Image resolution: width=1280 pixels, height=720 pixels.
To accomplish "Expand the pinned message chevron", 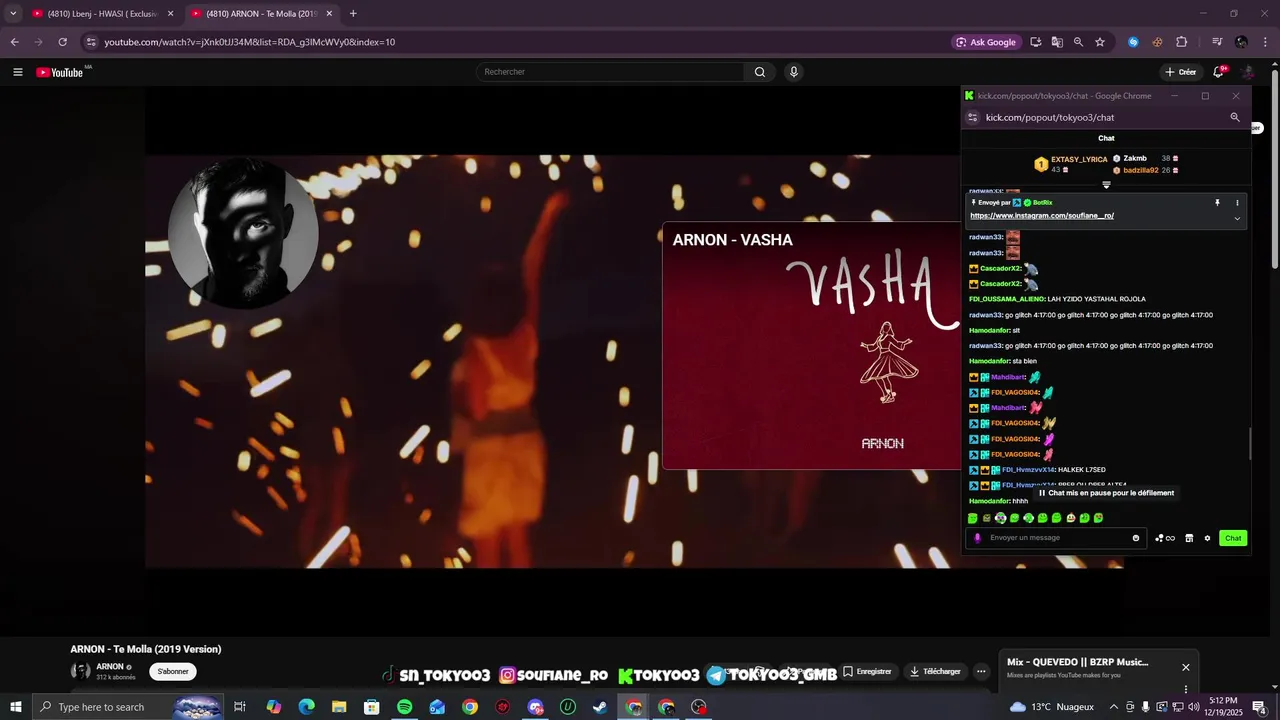I will point(1237,218).
